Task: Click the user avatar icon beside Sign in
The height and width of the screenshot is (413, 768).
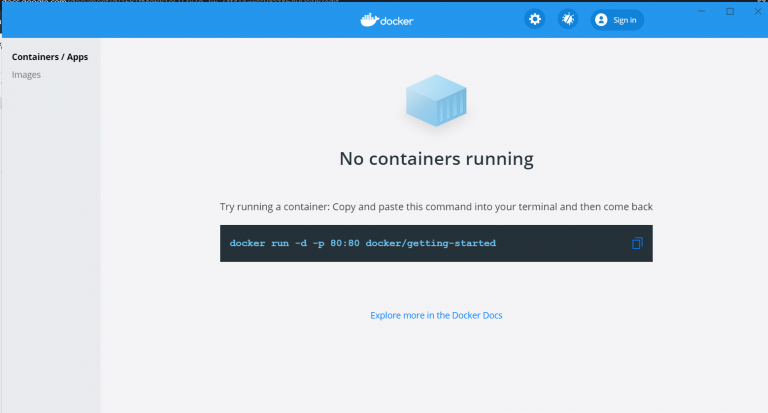Action: coord(601,20)
